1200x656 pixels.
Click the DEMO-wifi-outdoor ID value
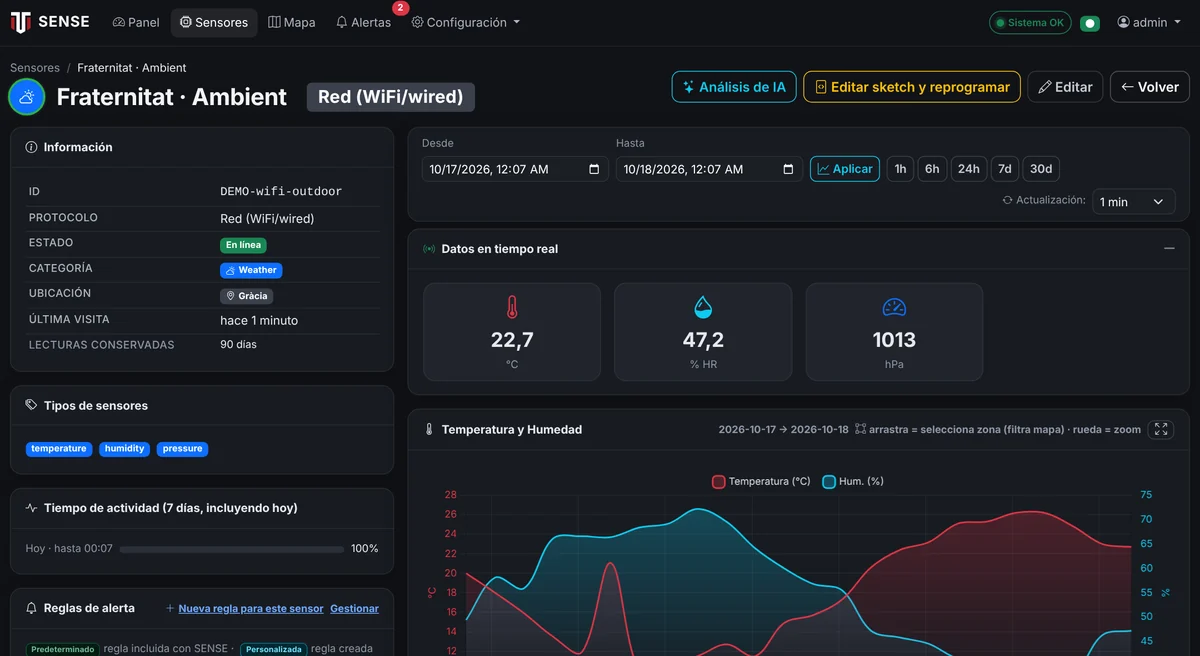[x=281, y=191]
